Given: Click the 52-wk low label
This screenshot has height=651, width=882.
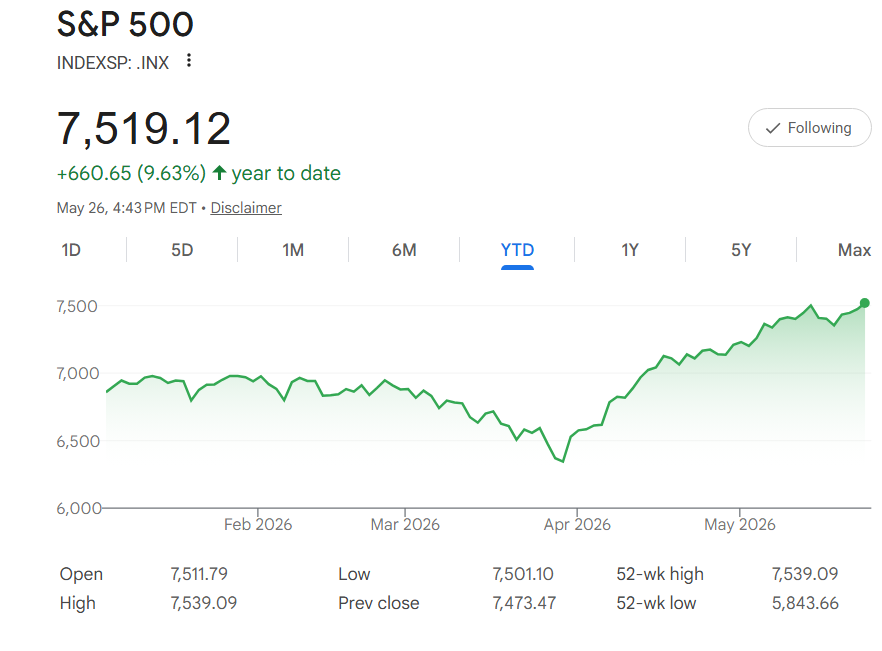Looking at the screenshot, I should coord(656,603).
